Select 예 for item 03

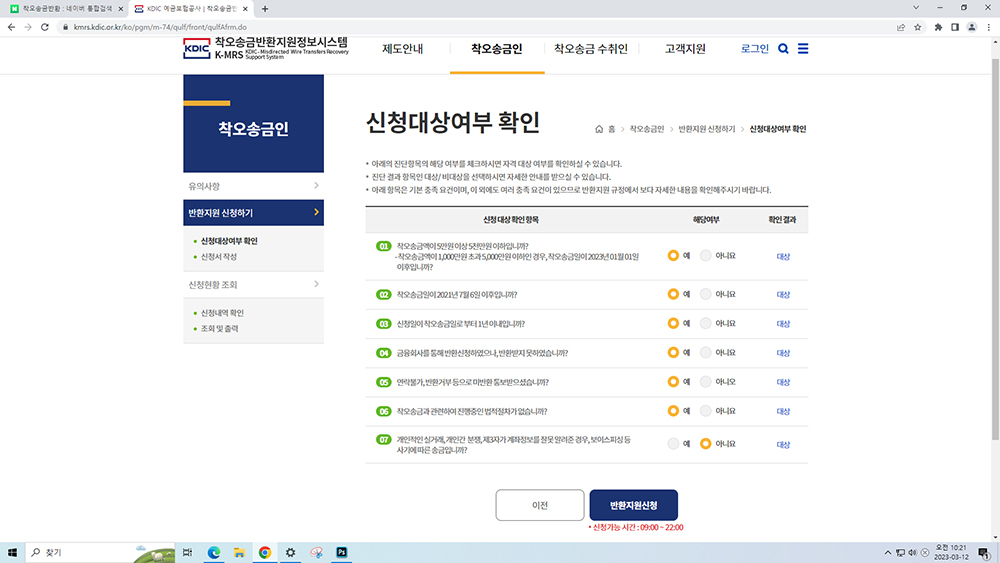point(673,323)
